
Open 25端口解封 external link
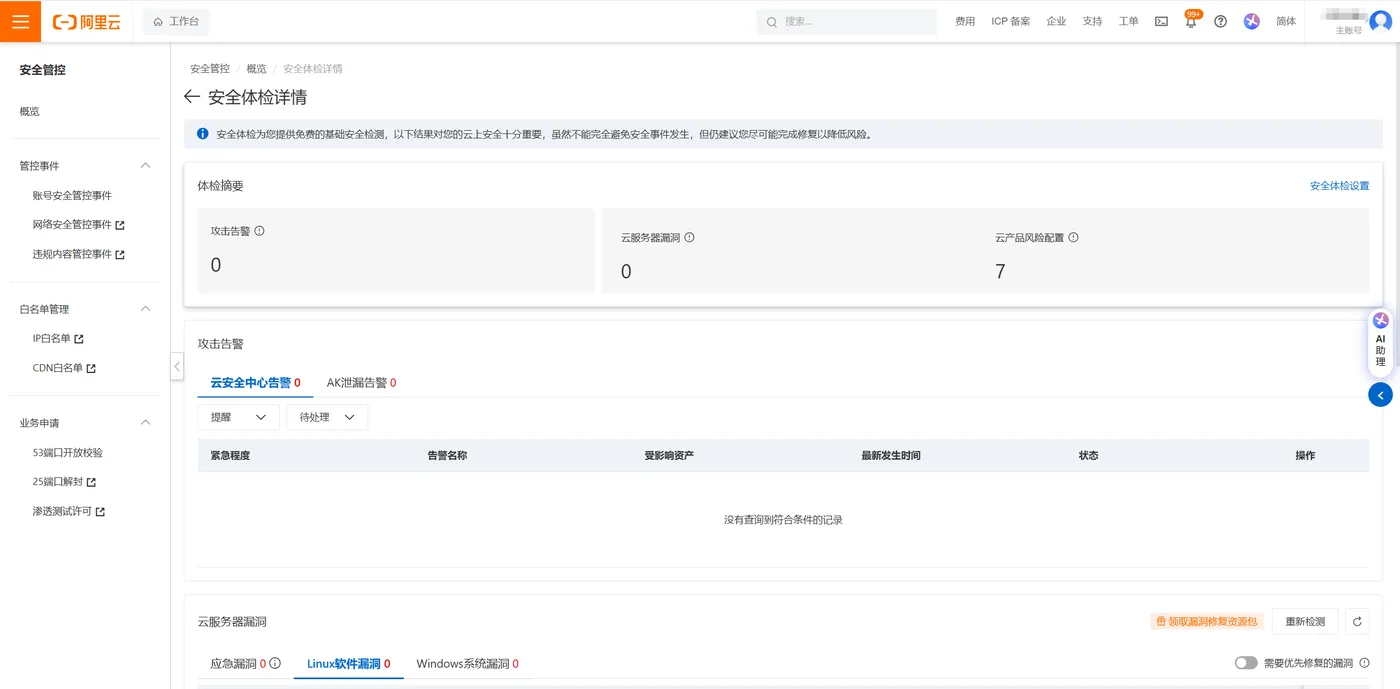pyautogui.click(x=64, y=482)
